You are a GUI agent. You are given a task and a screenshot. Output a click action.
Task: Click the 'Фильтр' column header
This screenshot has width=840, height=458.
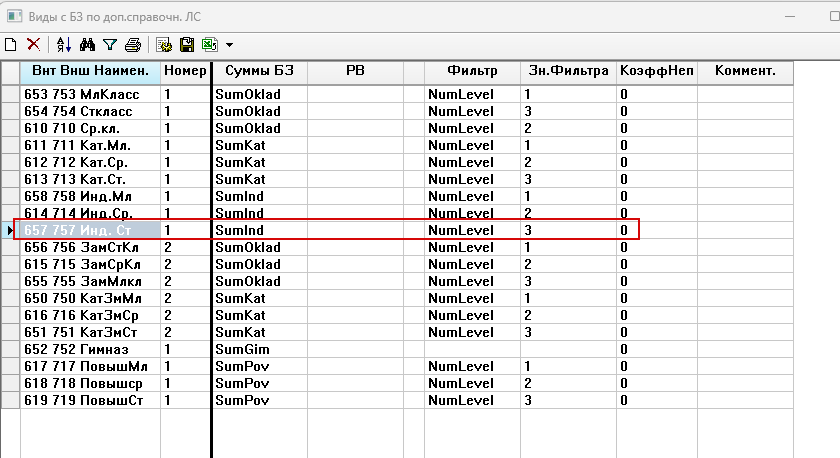point(472,72)
